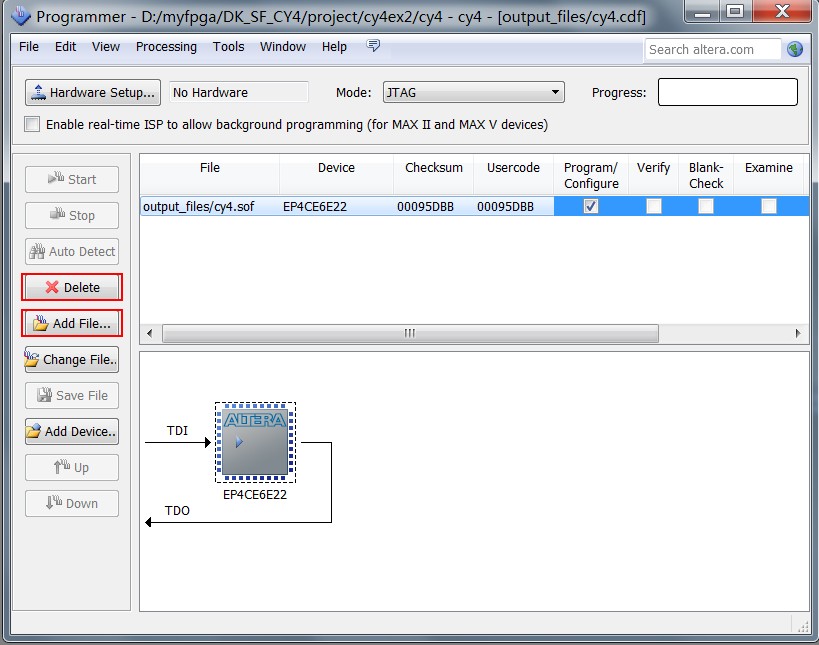Click the Altera globe icon beside search

point(795,49)
